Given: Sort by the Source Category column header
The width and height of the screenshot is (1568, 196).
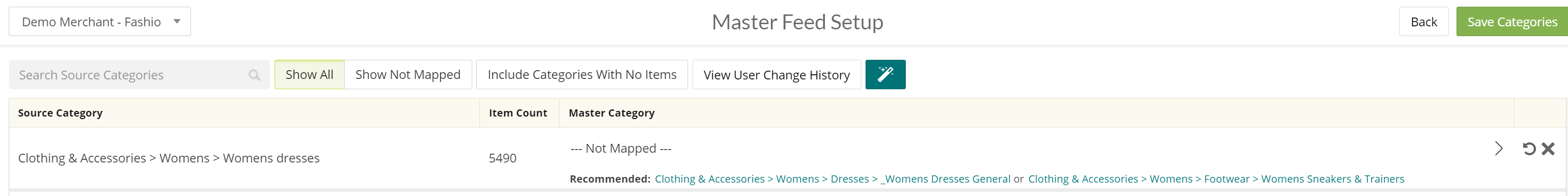Looking at the screenshot, I should click(x=60, y=113).
